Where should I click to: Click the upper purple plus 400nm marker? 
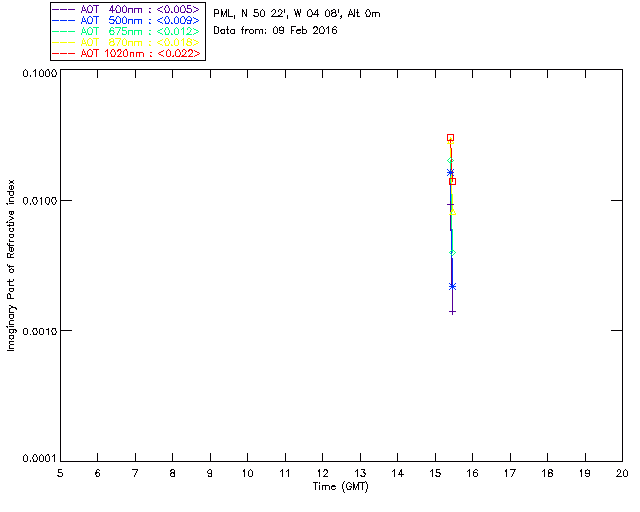pos(450,205)
